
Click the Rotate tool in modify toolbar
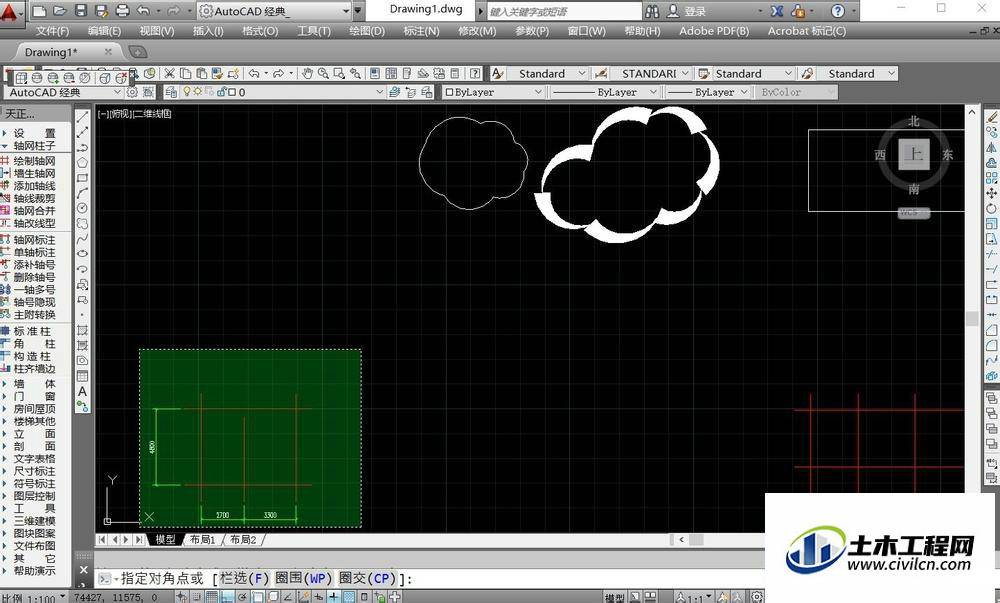[991, 208]
